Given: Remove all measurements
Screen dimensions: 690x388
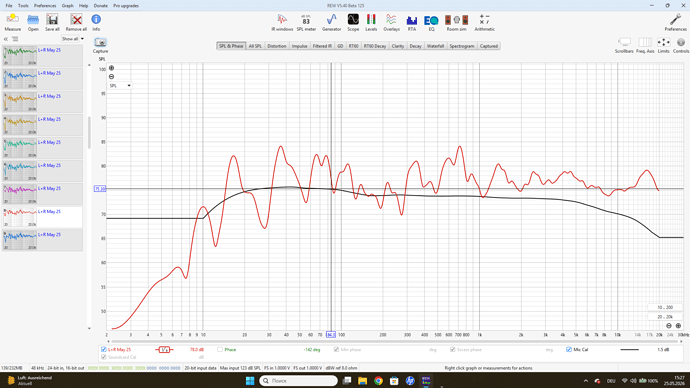Looking at the screenshot, I should 76,22.
